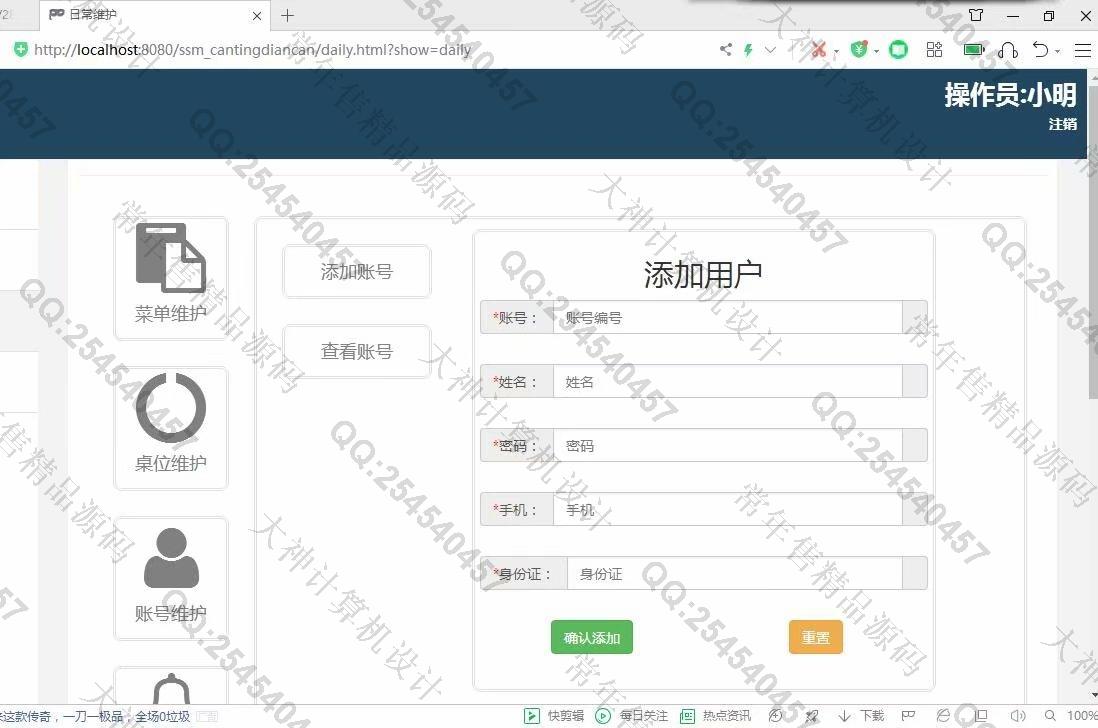Open the browser hamburger main menu
The height and width of the screenshot is (728, 1098).
[x=1082, y=50]
